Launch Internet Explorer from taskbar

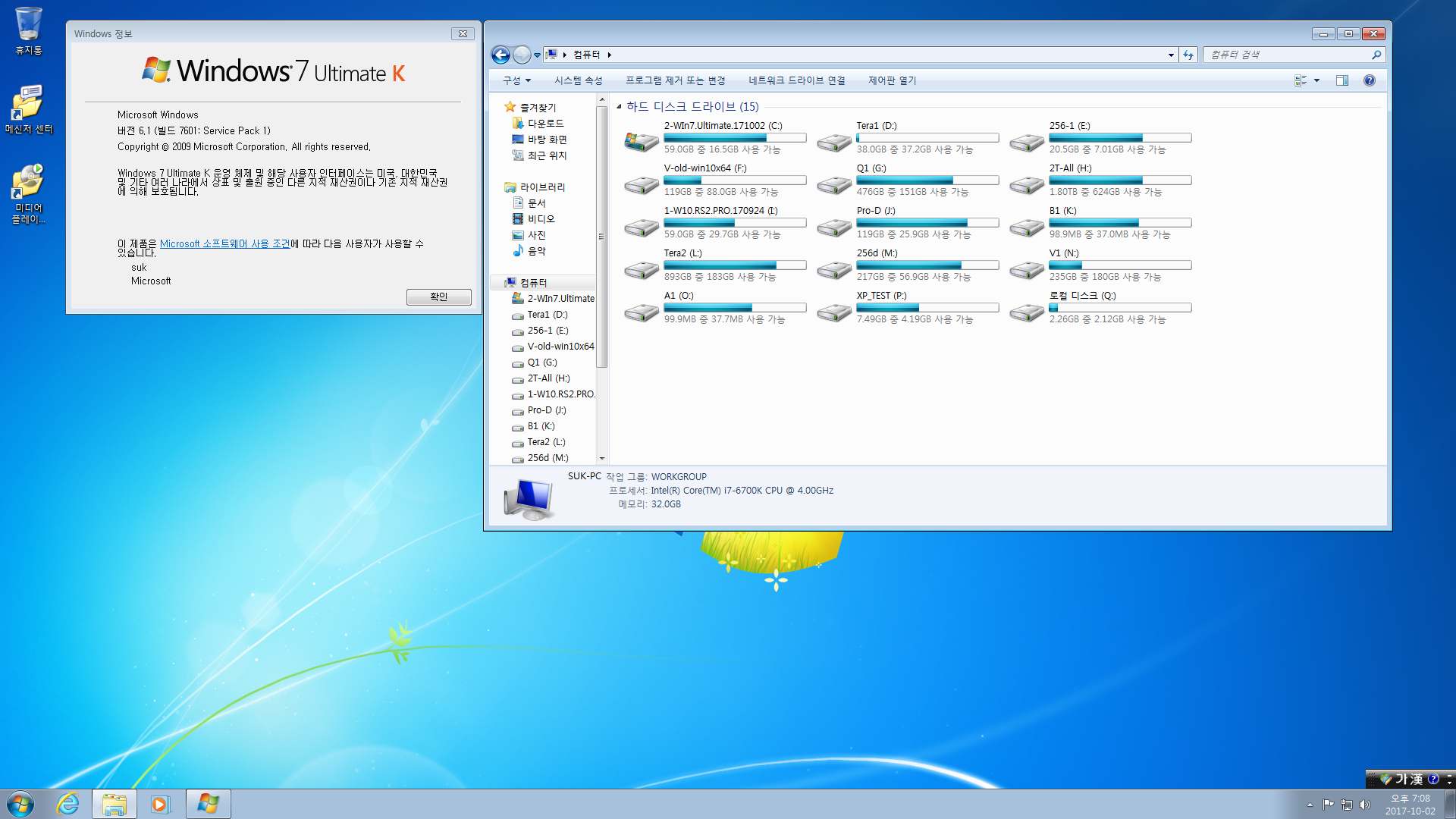click(x=68, y=804)
